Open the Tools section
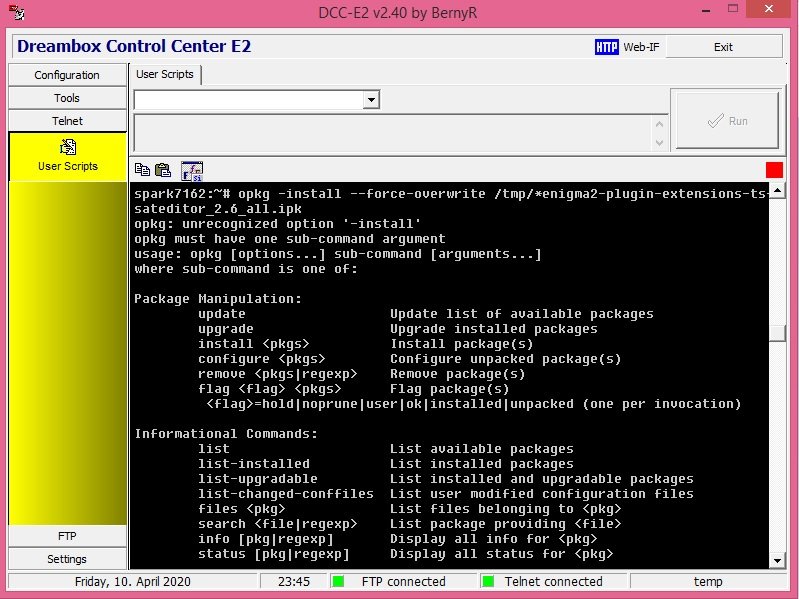Screen dimensions: 799x599 67,98
